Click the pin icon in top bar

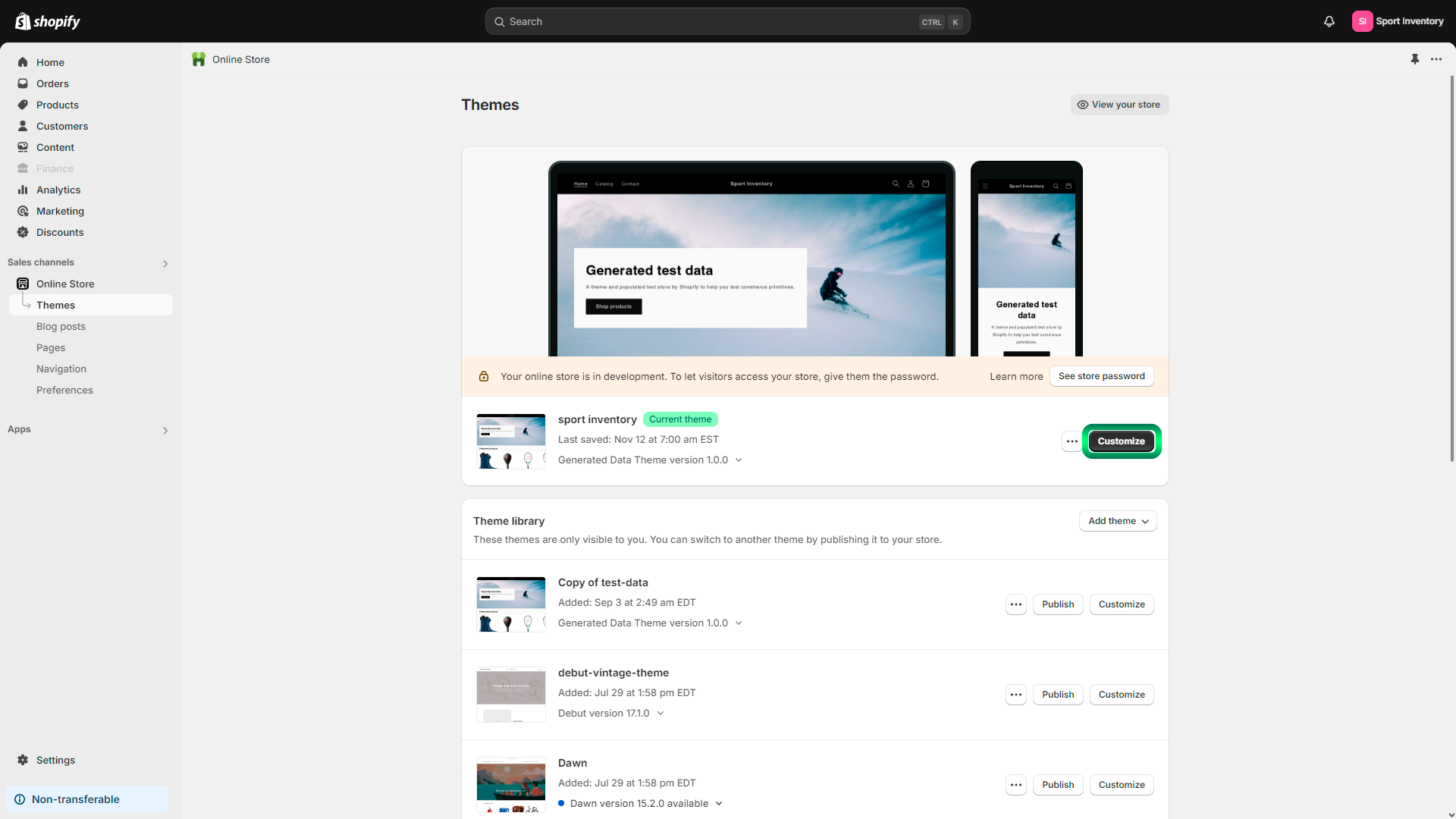pos(1414,59)
